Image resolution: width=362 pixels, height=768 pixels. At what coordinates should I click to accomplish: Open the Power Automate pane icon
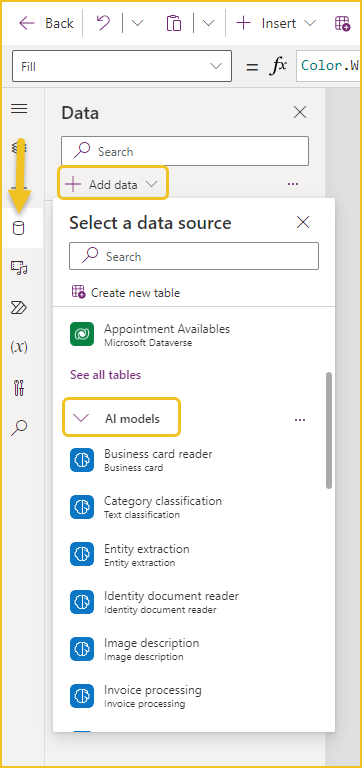19,308
